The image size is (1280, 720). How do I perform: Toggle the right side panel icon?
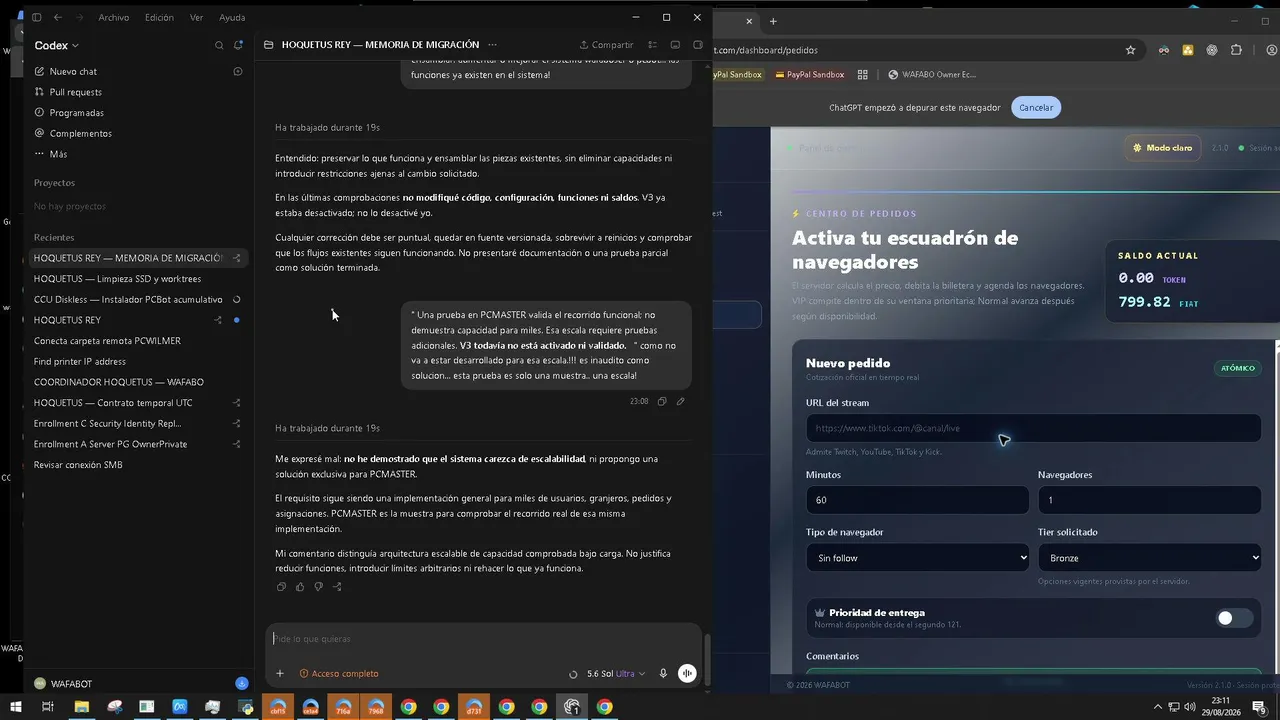tap(698, 44)
